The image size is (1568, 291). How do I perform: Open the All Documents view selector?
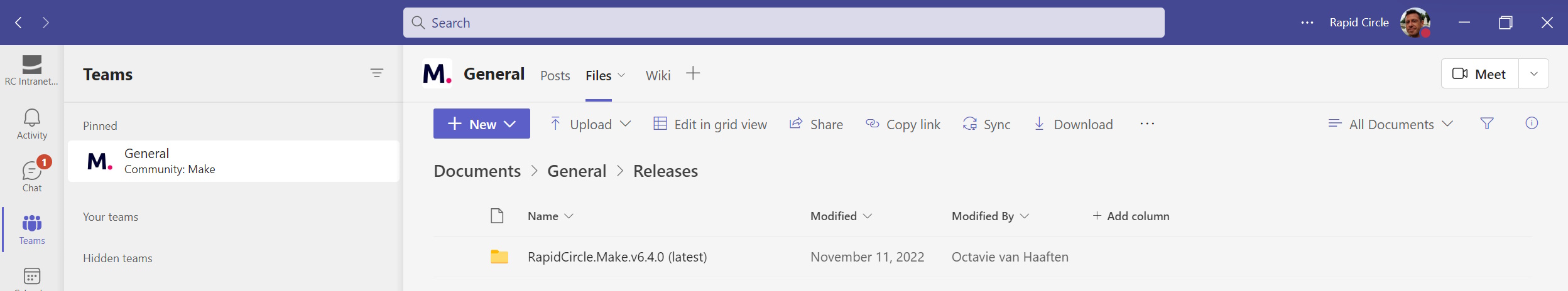pos(1390,124)
